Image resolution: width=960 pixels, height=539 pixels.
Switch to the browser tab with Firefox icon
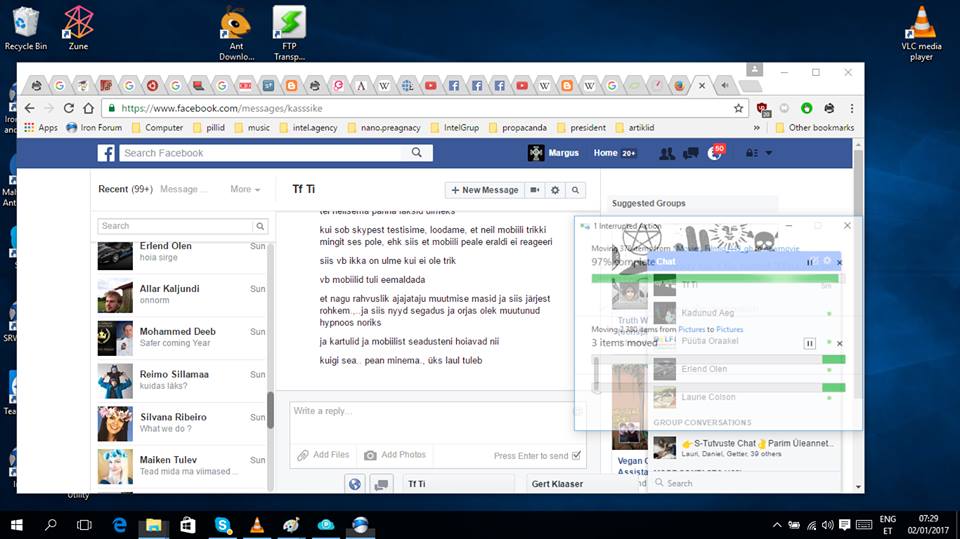coord(678,86)
